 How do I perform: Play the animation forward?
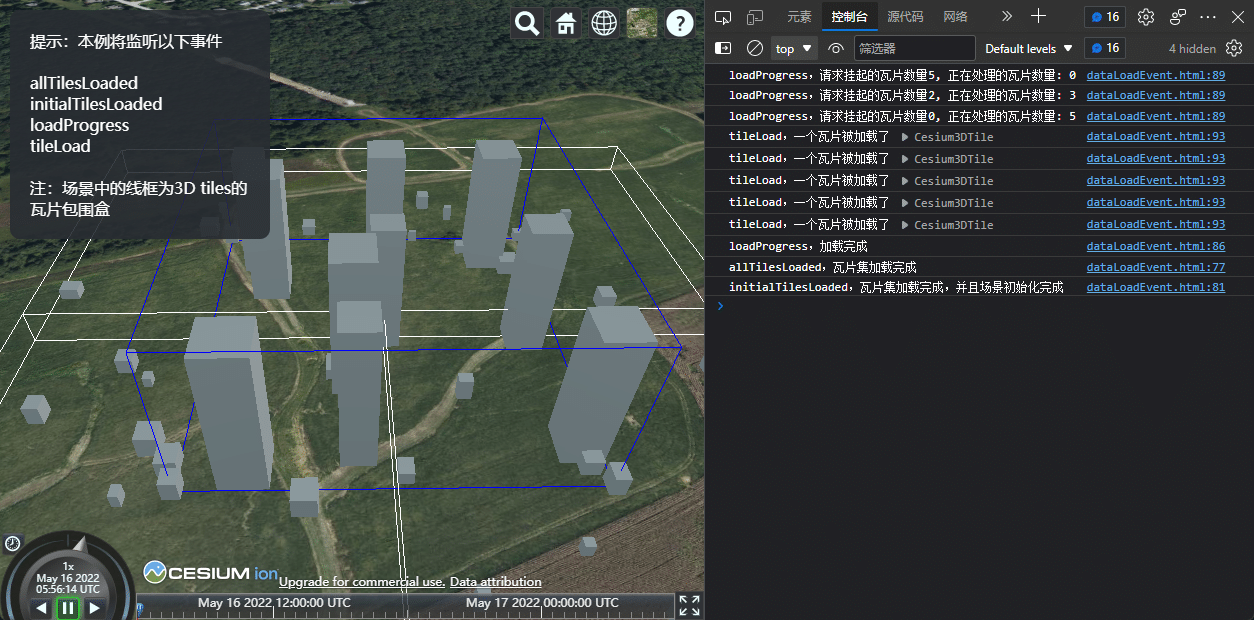[95, 608]
